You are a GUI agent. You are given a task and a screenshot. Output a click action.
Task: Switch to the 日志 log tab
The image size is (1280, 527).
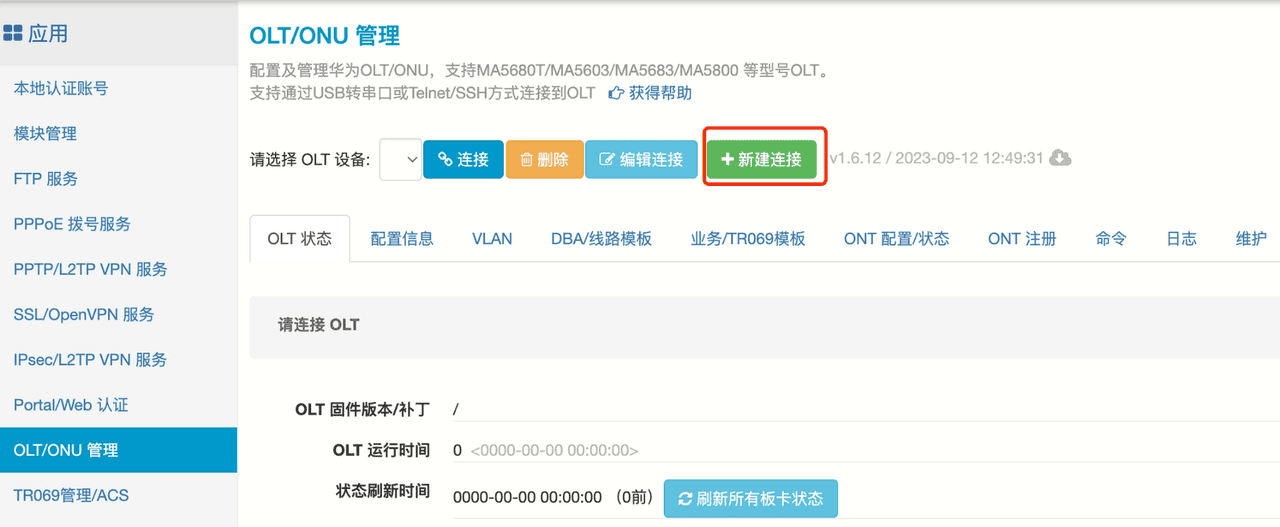point(1181,239)
